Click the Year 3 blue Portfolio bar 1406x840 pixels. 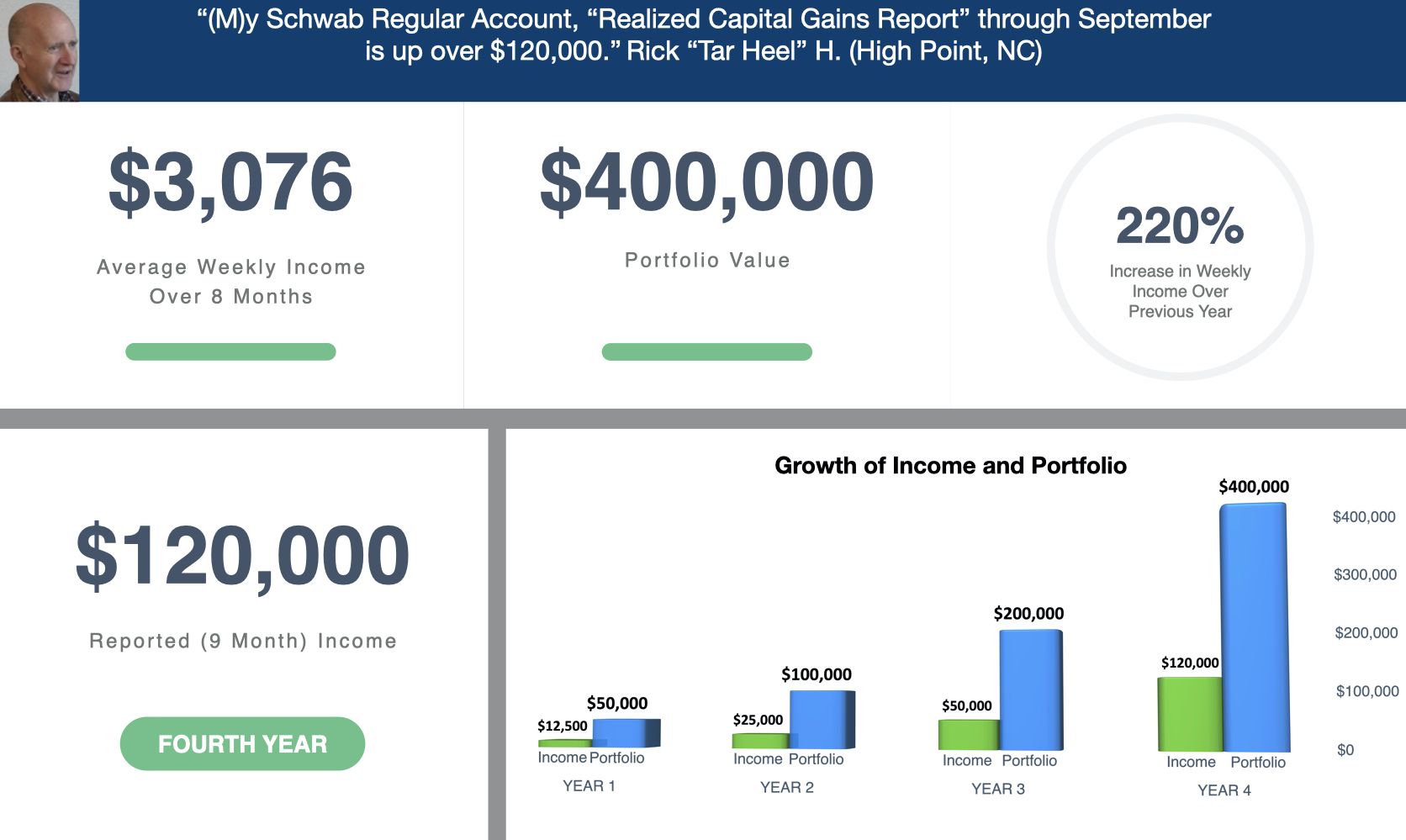[1030, 689]
